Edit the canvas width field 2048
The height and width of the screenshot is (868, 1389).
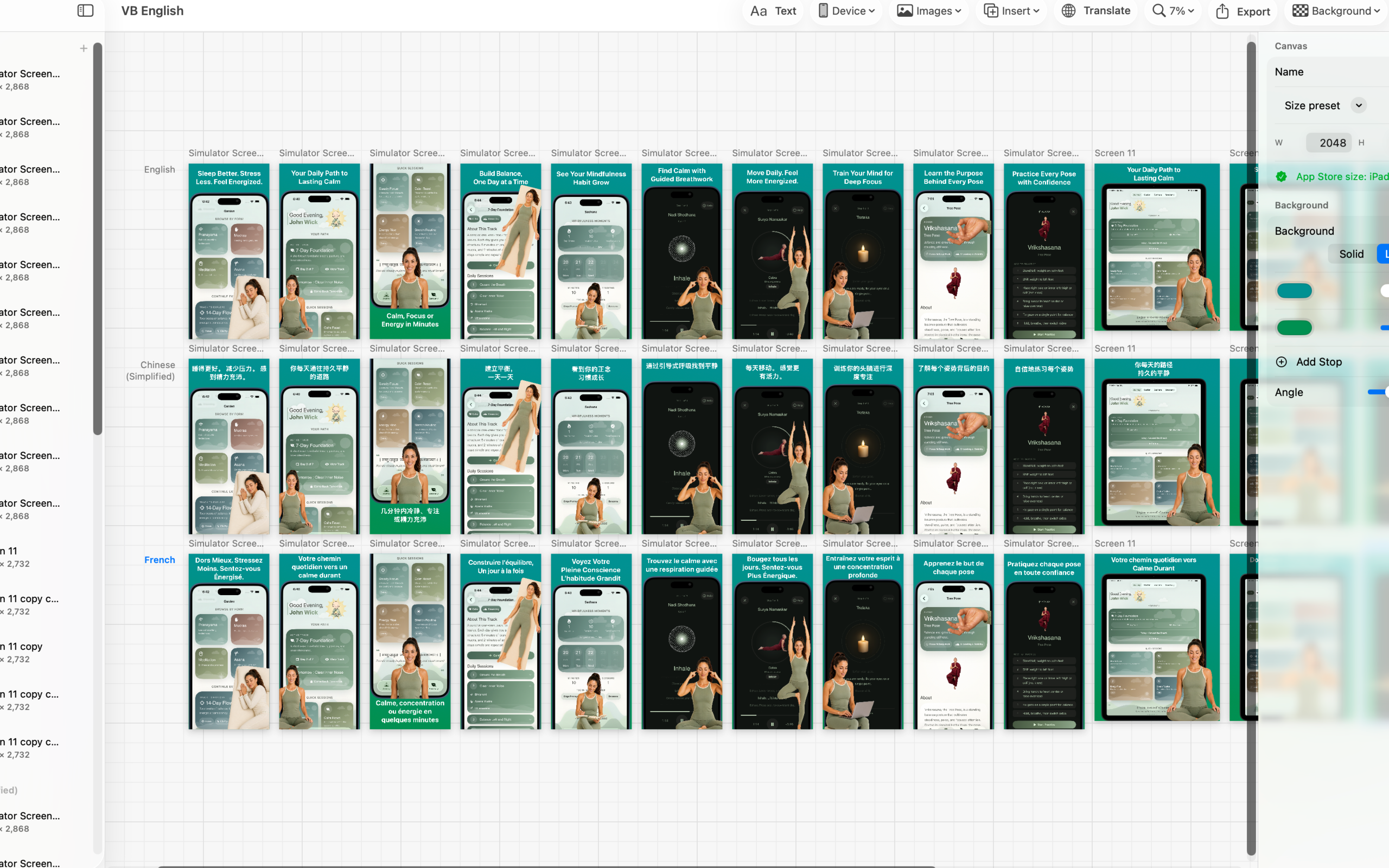pos(1328,143)
